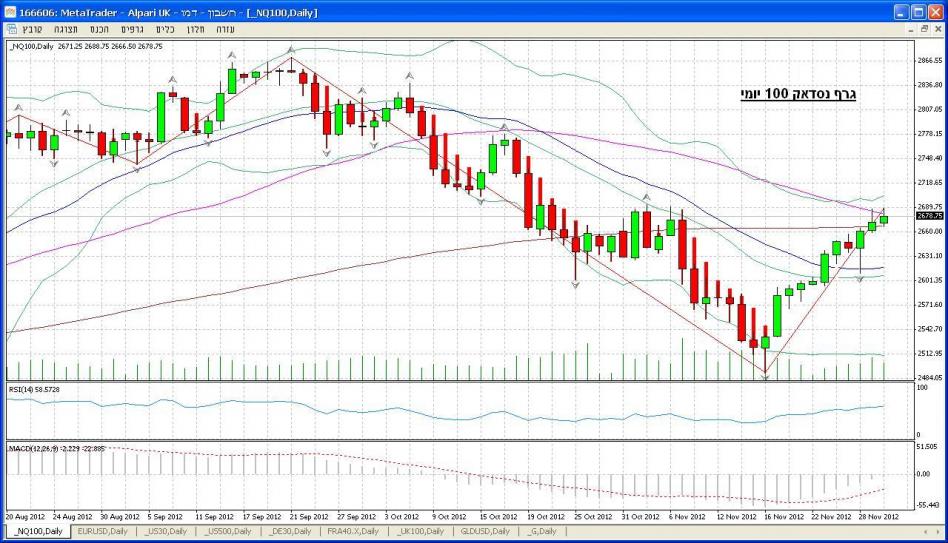Close the inner _NQ100 chart window
The height and width of the screenshot is (543, 948).
(x=936, y=28)
